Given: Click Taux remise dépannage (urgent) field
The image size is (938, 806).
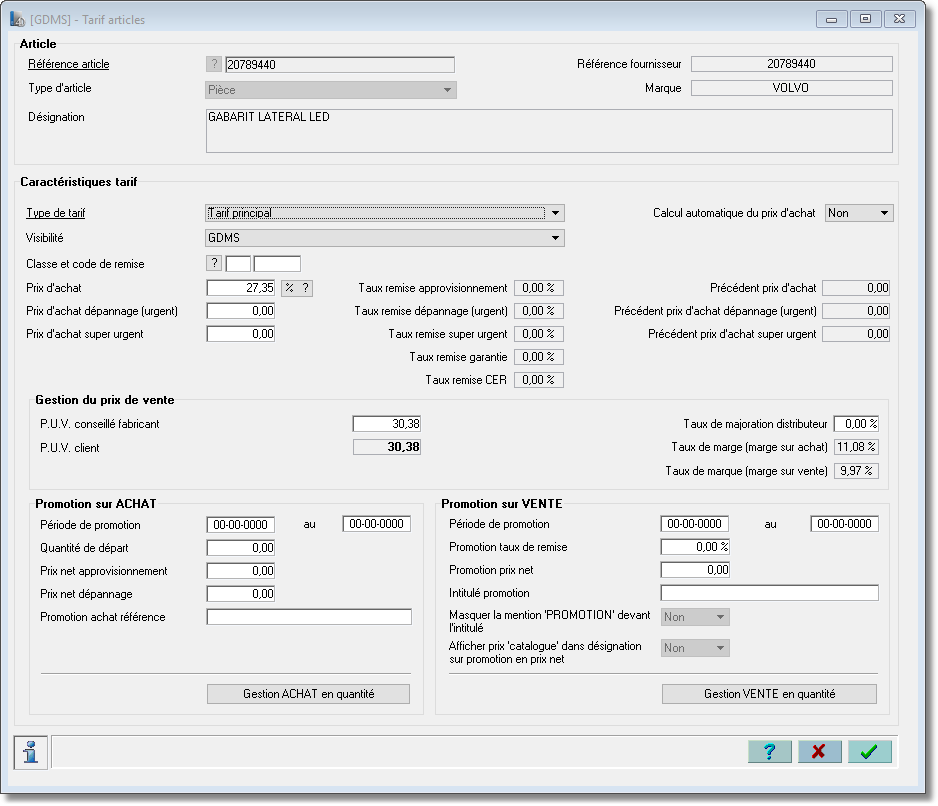Looking at the screenshot, I should (x=538, y=311).
